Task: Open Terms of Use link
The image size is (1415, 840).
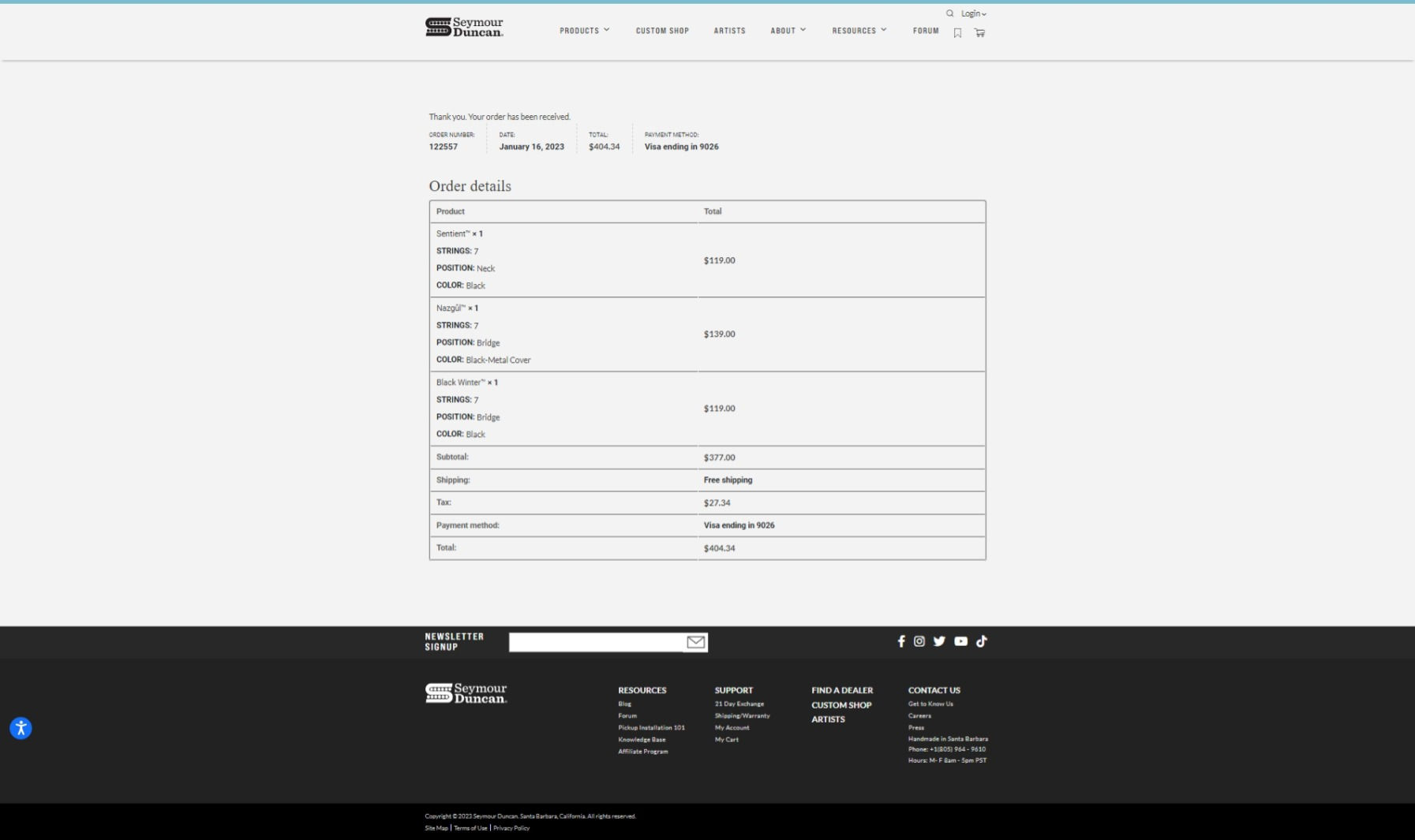Action: point(470,828)
